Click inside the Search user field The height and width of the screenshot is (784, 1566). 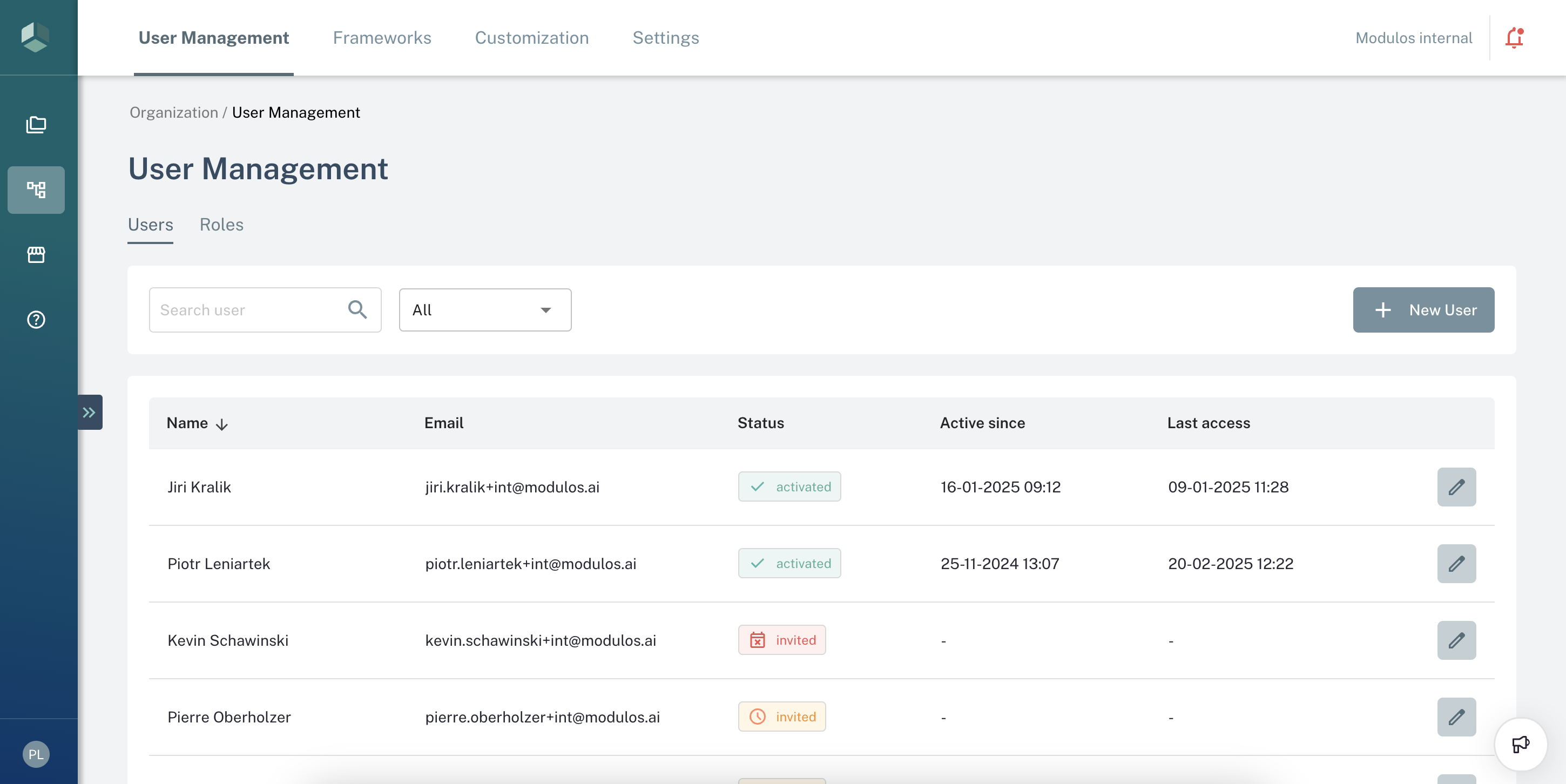click(x=243, y=310)
